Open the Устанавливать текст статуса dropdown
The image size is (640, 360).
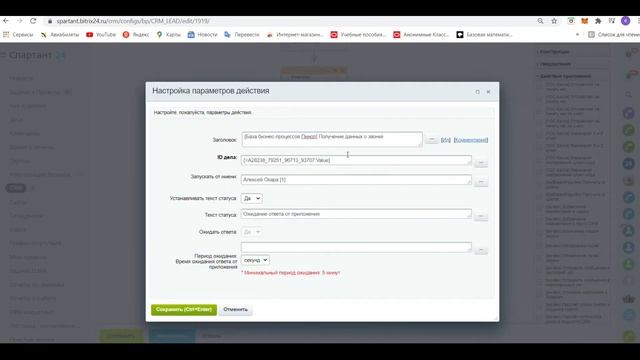pyautogui.click(x=251, y=198)
